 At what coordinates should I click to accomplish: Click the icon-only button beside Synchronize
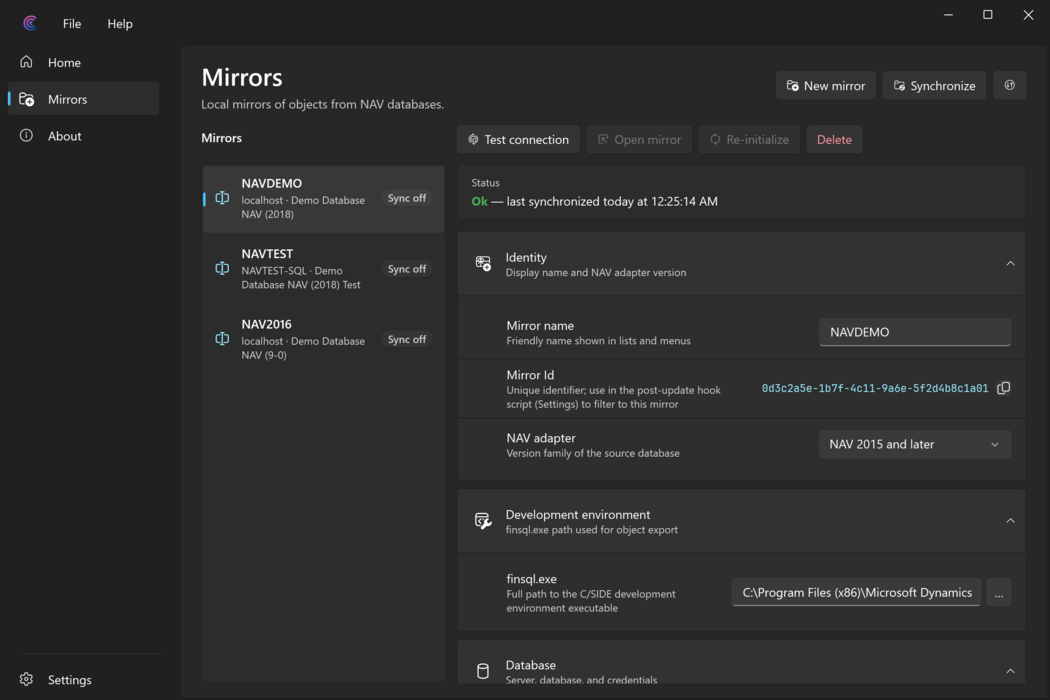click(1010, 86)
